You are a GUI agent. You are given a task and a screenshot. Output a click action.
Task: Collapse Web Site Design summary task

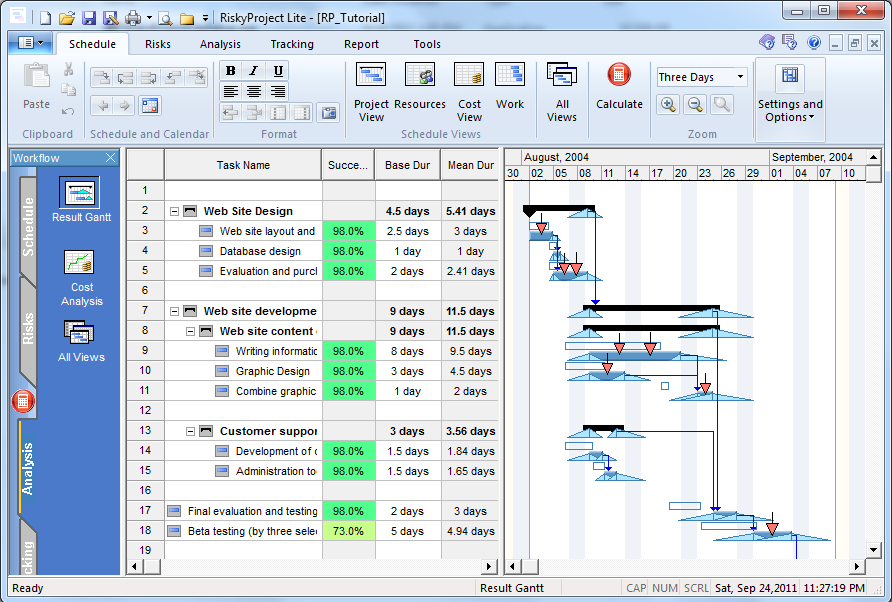coord(174,211)
